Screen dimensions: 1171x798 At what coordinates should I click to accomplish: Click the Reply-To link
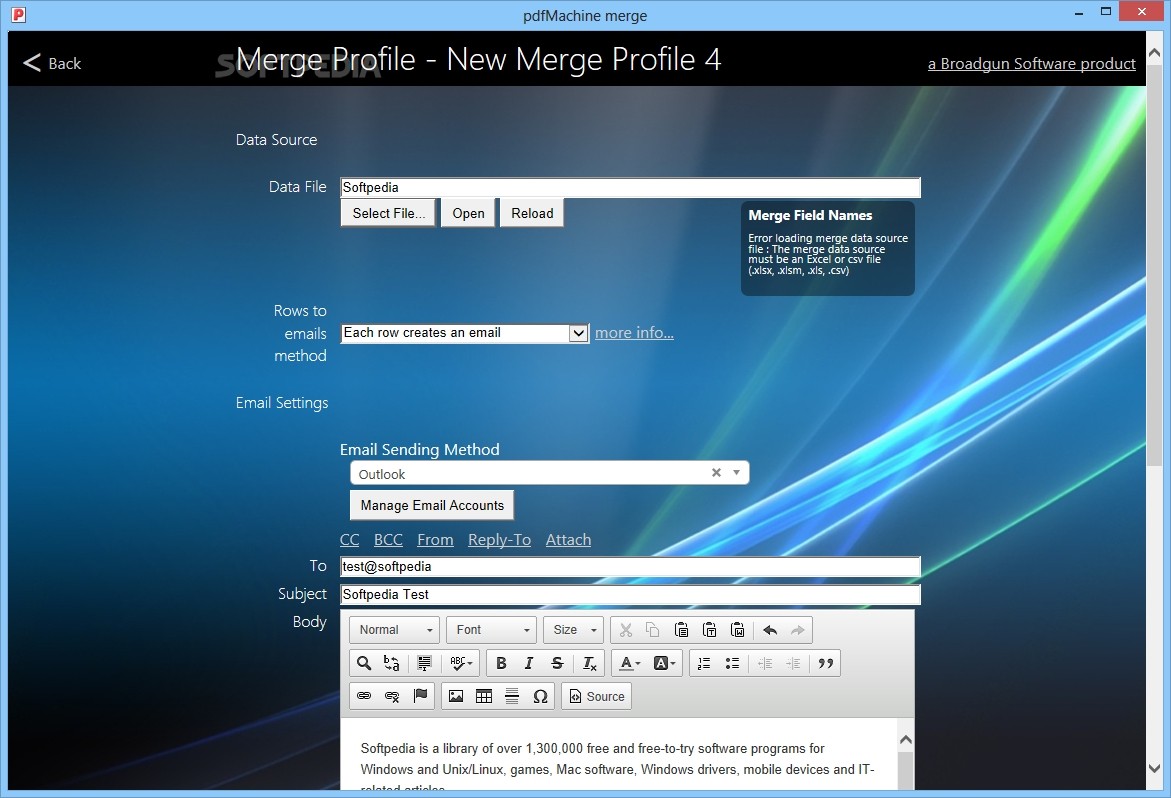pyautogui.click(x=500, y=540)
